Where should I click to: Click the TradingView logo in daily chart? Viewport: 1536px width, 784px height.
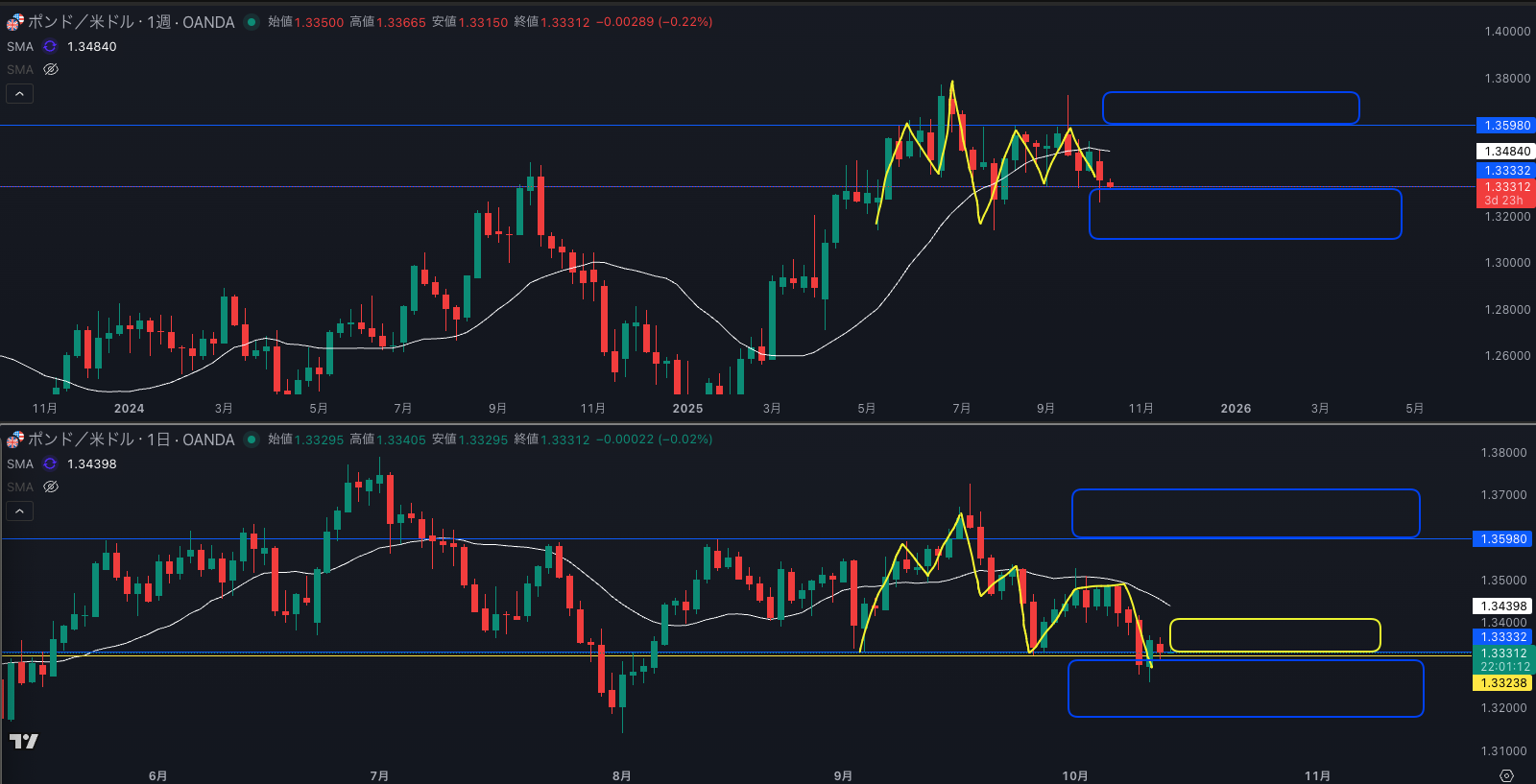click(23, 741)
